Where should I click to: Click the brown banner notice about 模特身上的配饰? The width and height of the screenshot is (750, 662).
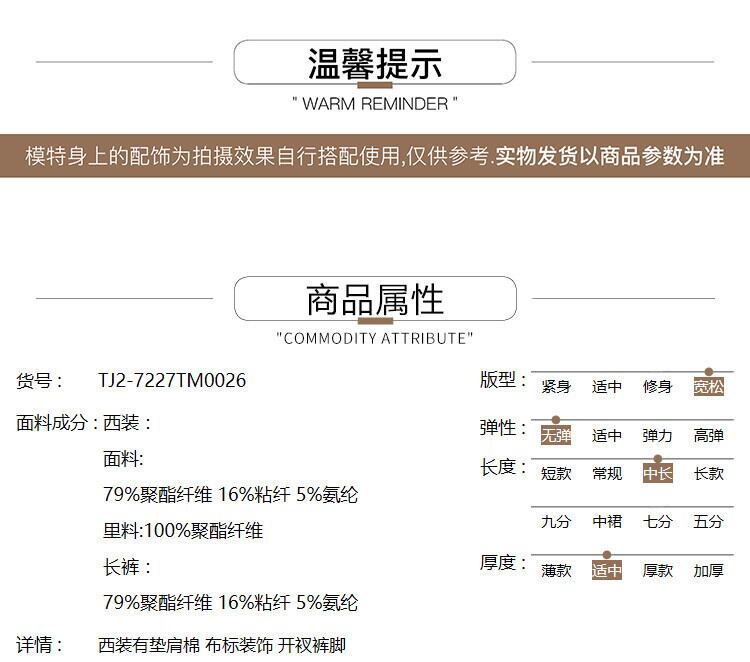375,156
